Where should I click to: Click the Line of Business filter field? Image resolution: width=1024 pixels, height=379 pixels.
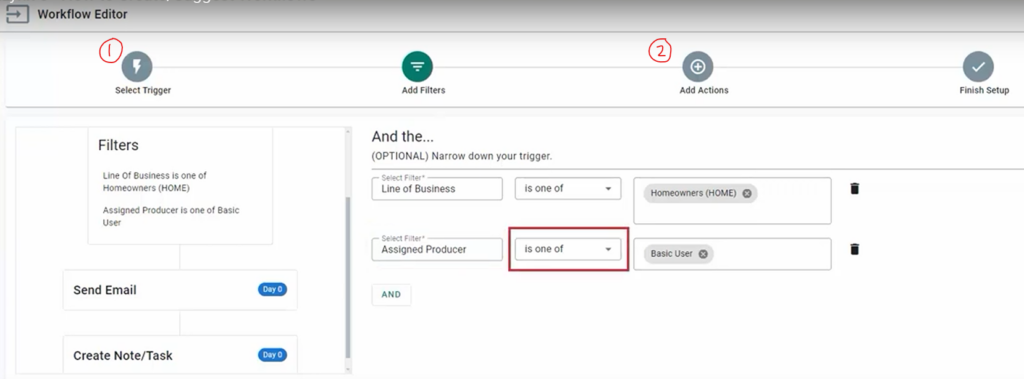[x=437, y=188]
